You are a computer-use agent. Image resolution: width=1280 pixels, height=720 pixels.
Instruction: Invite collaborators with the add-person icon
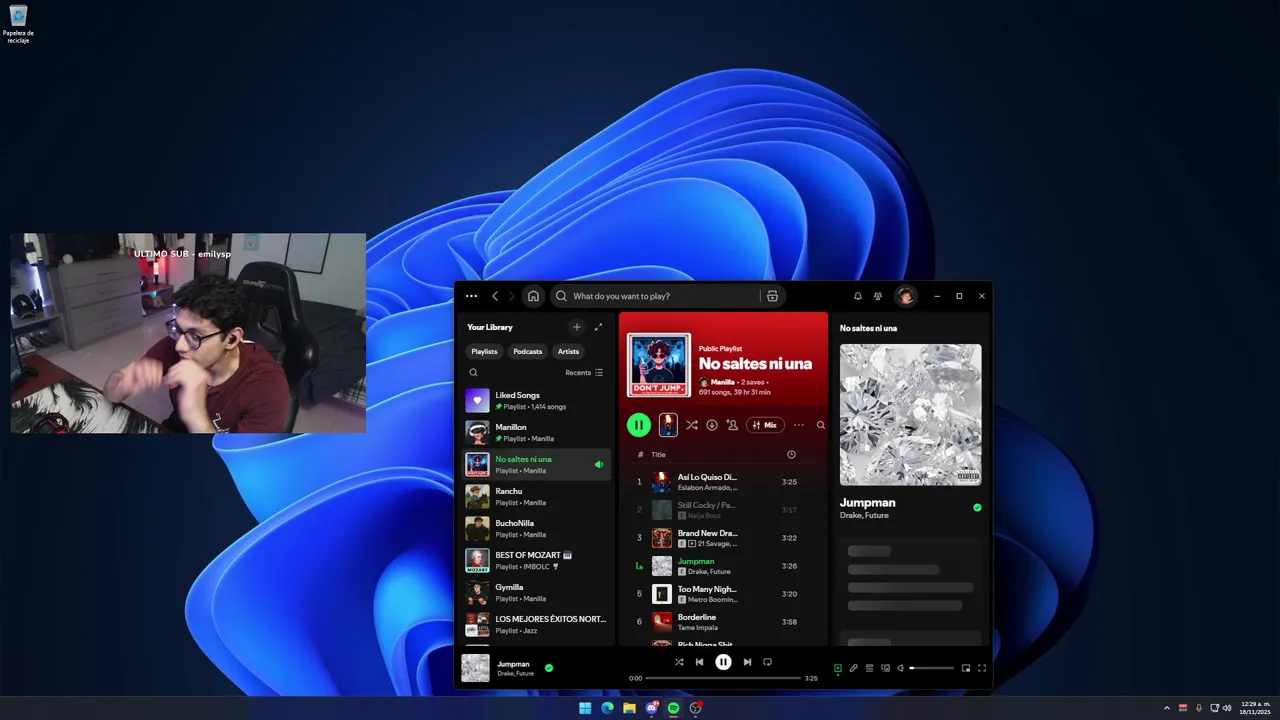pos(732,425)
